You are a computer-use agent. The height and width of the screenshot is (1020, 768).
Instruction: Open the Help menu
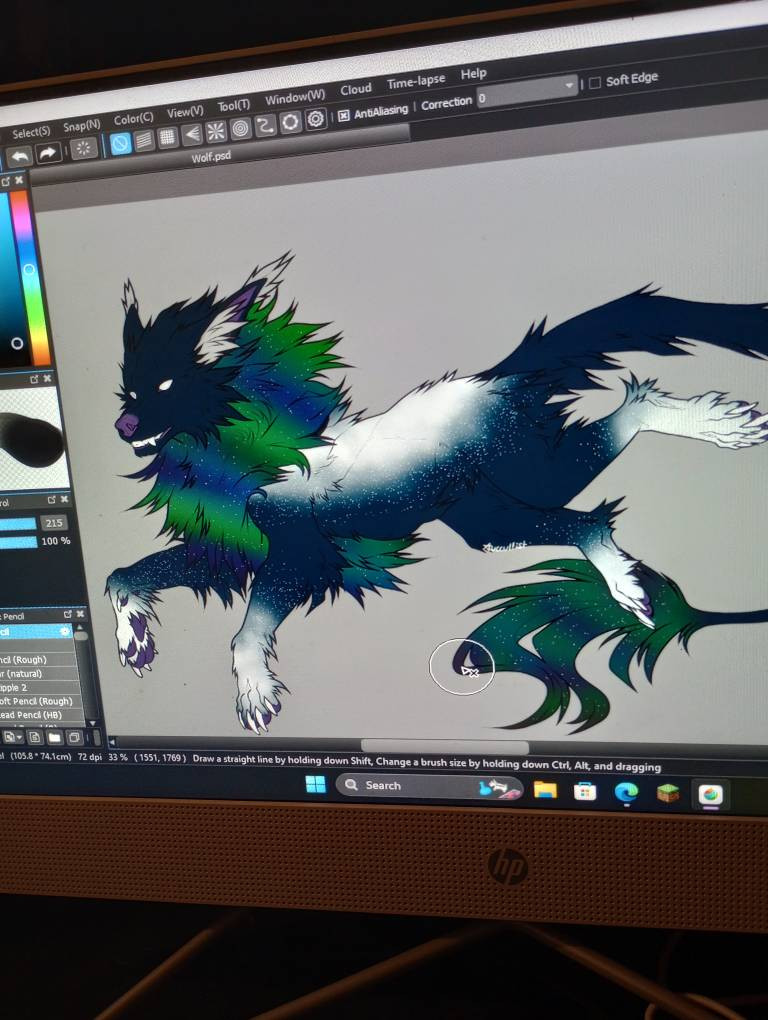click(473, 74)
